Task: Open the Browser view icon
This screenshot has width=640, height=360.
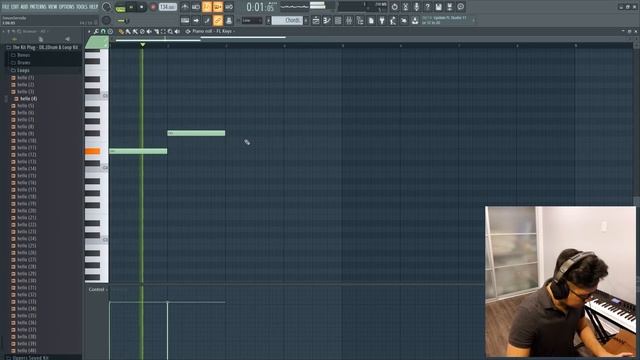Action: (x=360, y=20)
